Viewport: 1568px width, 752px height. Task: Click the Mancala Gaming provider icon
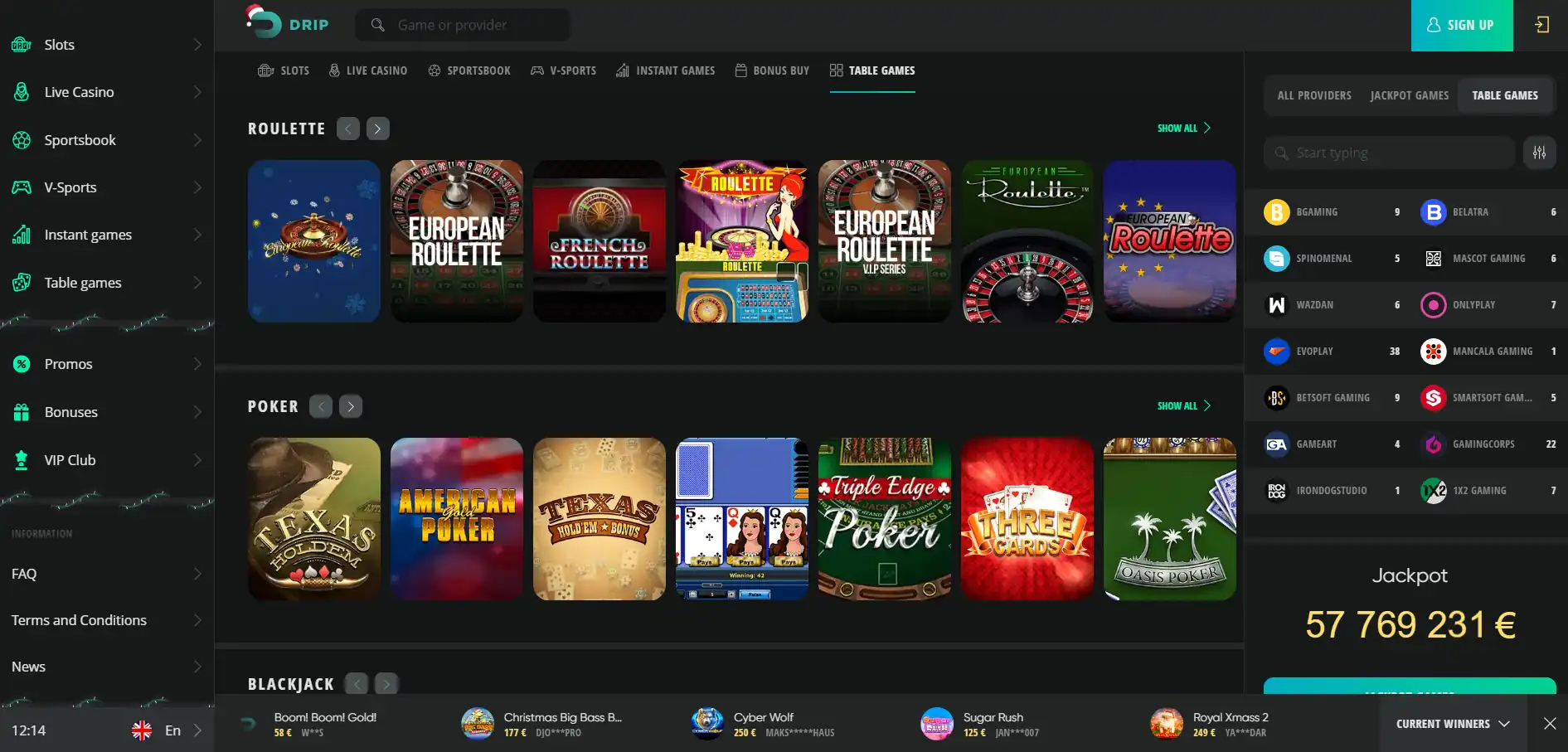tap(1433, 352)
